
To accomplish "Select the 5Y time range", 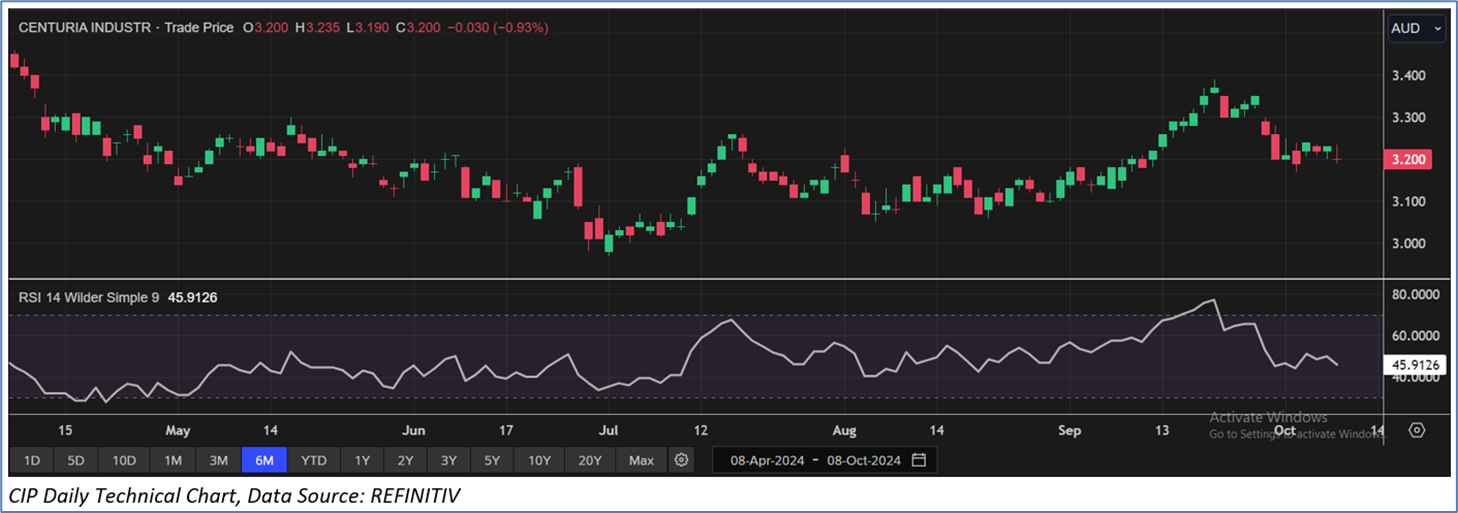I will pos(492,460).
